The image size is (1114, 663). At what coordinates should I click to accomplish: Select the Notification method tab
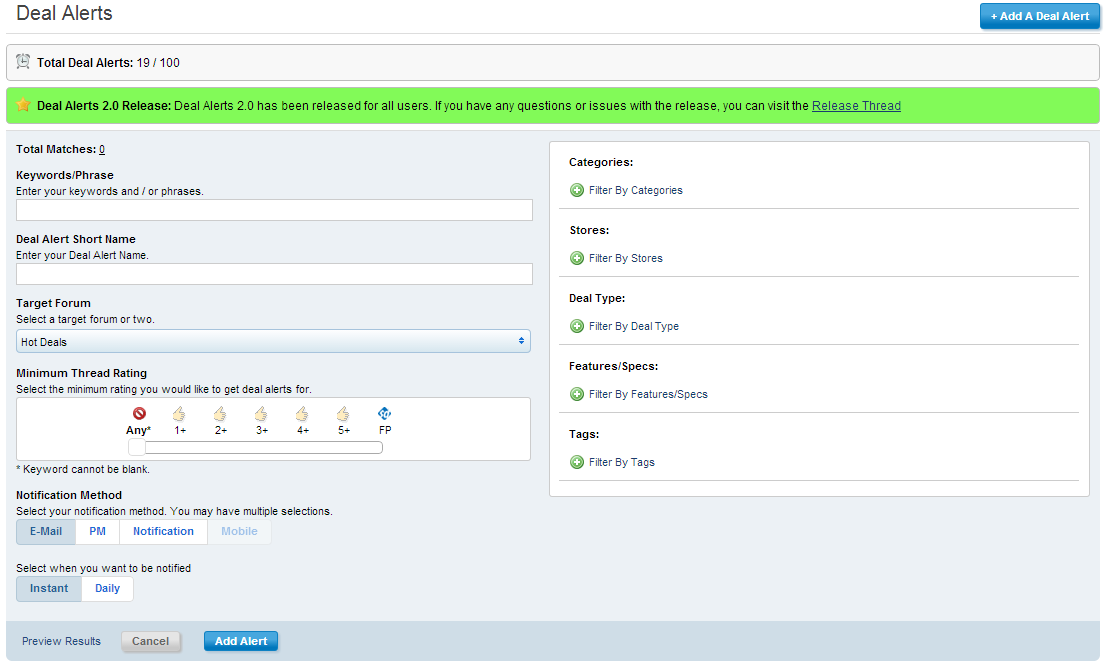pos(163,532)
